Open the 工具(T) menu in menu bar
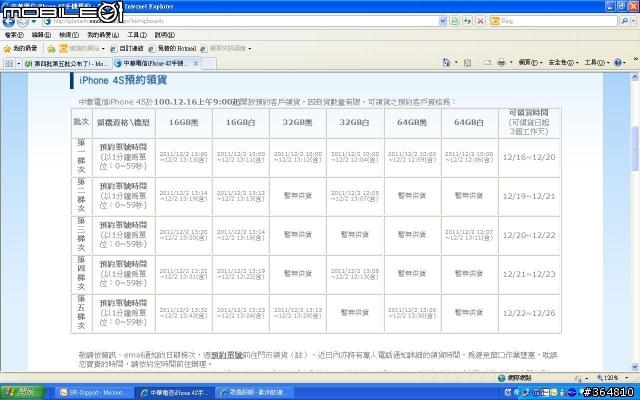 [x=137, y=35]
